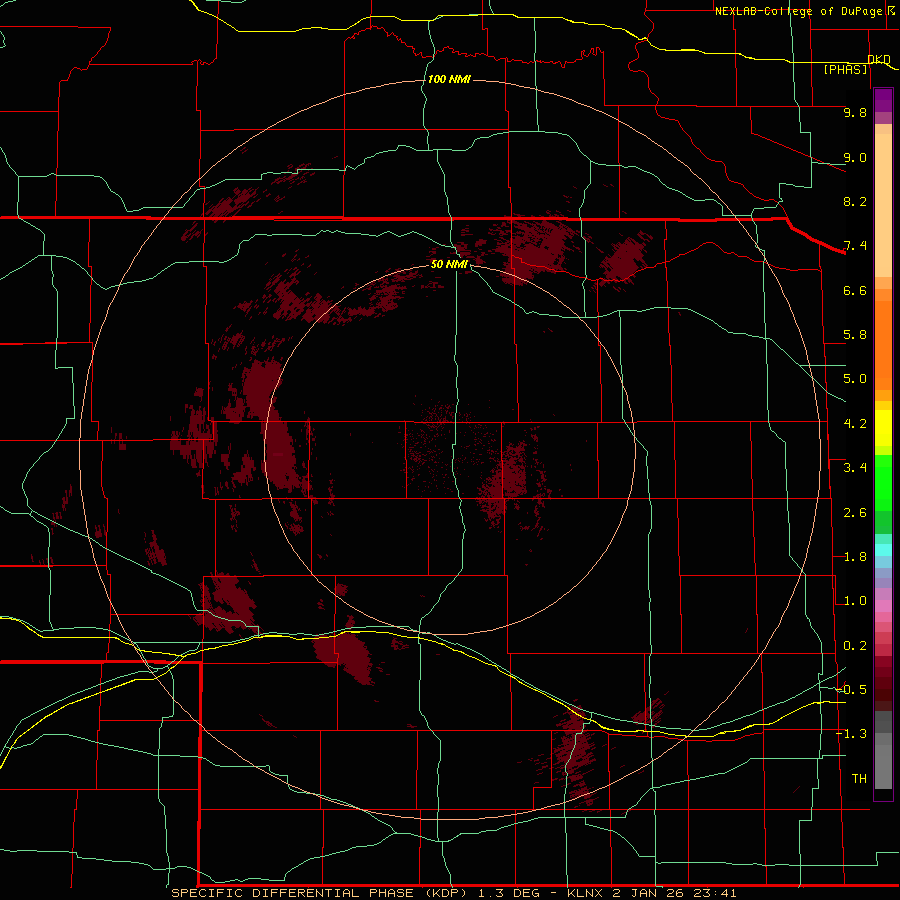Click SPECIFIC DIFFERENTIAL PHASE in the caption
This screenshot has width=900, height=900.
(x=293, y=893)
